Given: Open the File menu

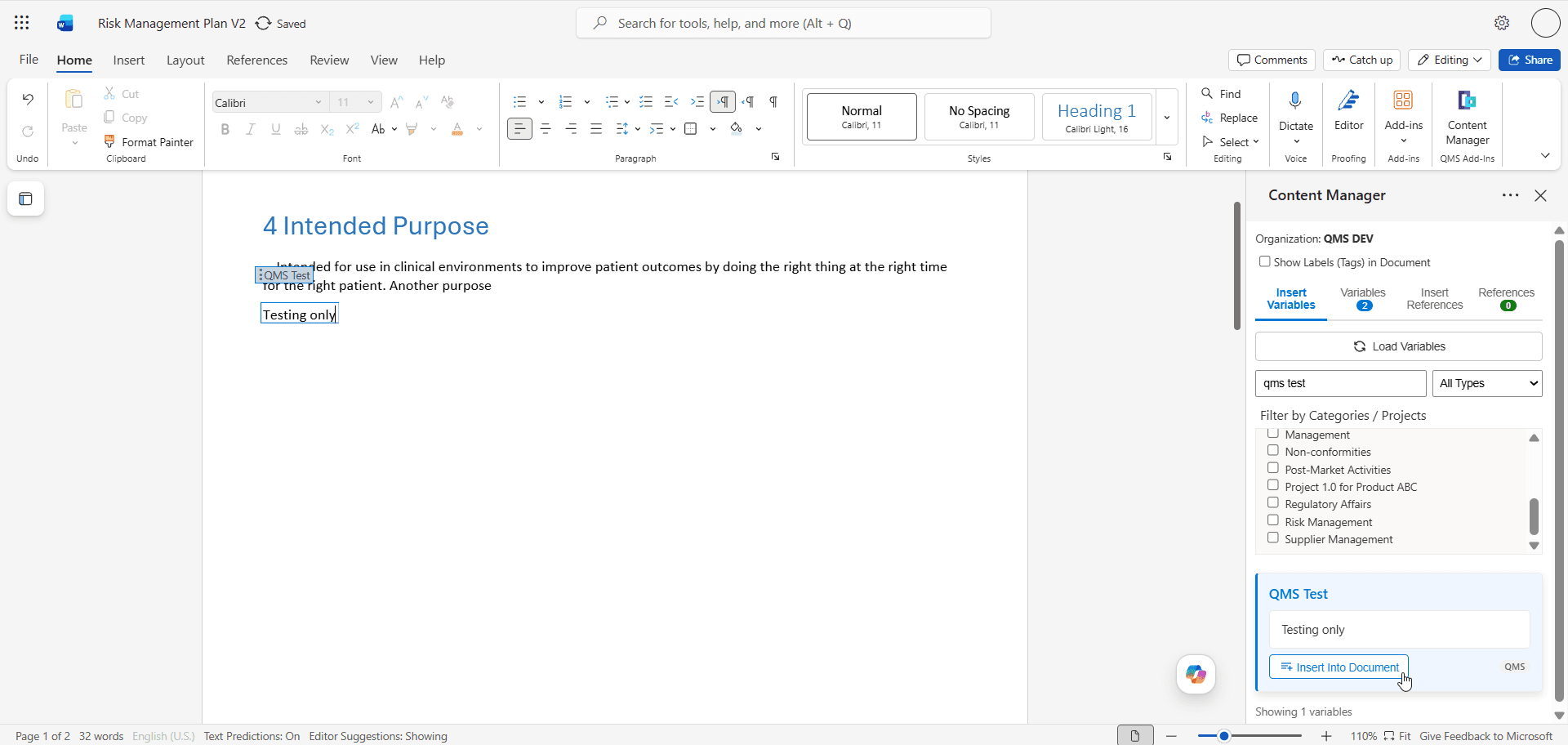Looking at the screenshot, I should click(29, 60).
